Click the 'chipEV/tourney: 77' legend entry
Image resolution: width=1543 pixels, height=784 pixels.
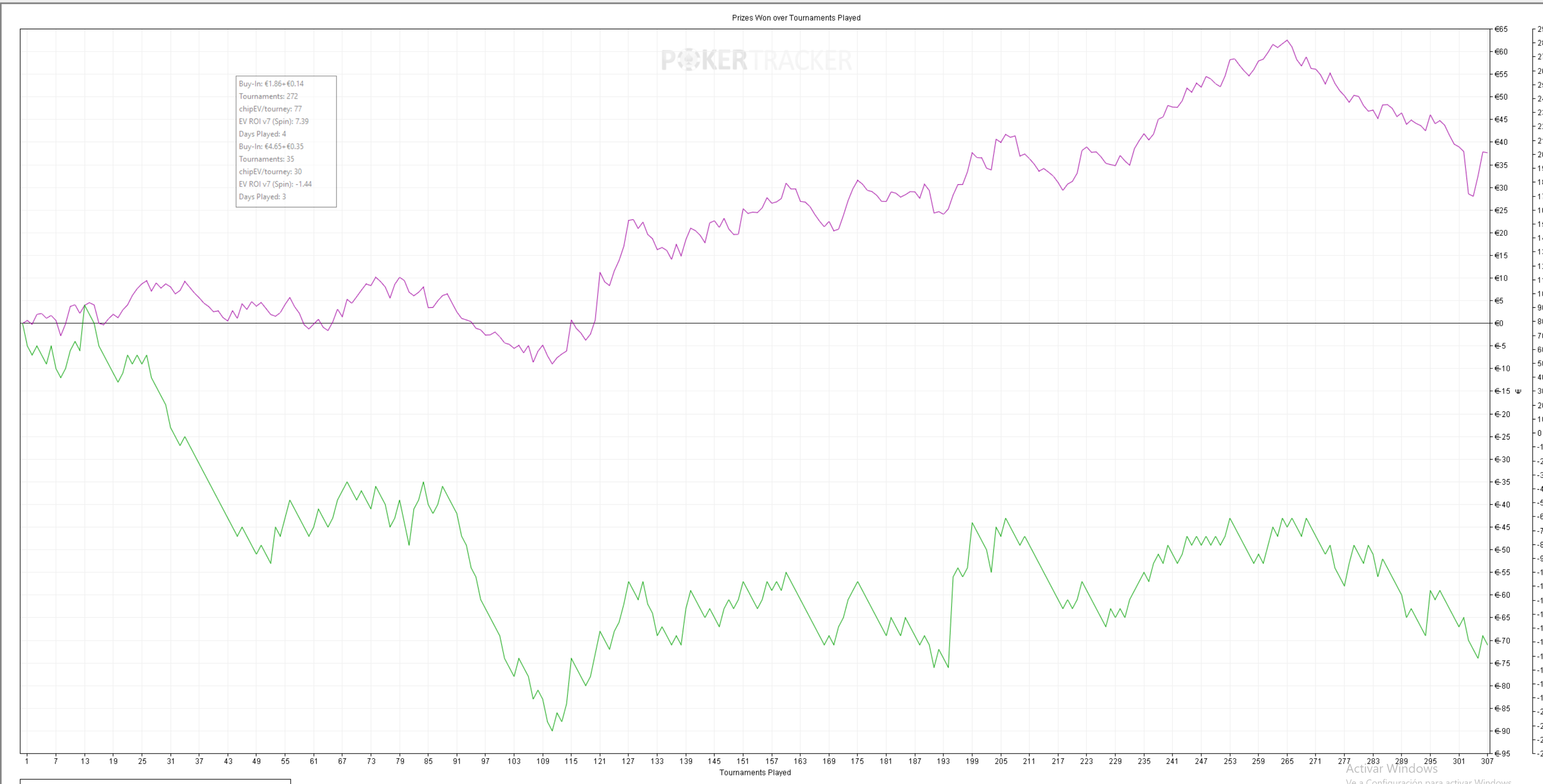click(269, 109)
